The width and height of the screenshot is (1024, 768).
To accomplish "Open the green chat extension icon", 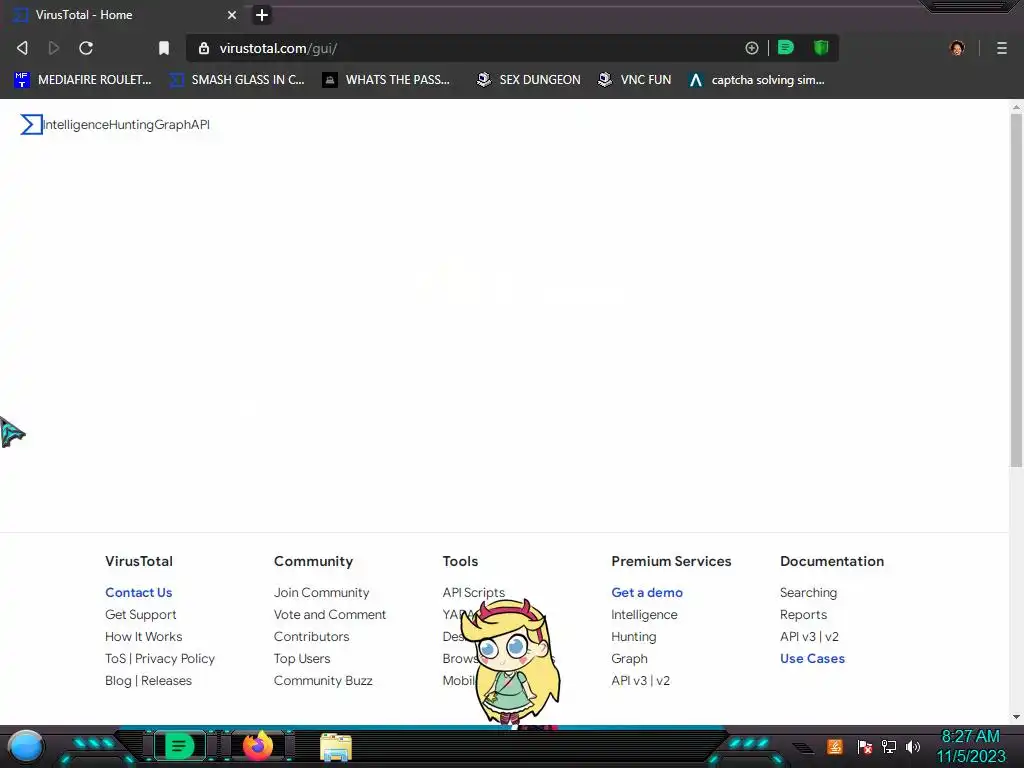I will coord(786,47).
